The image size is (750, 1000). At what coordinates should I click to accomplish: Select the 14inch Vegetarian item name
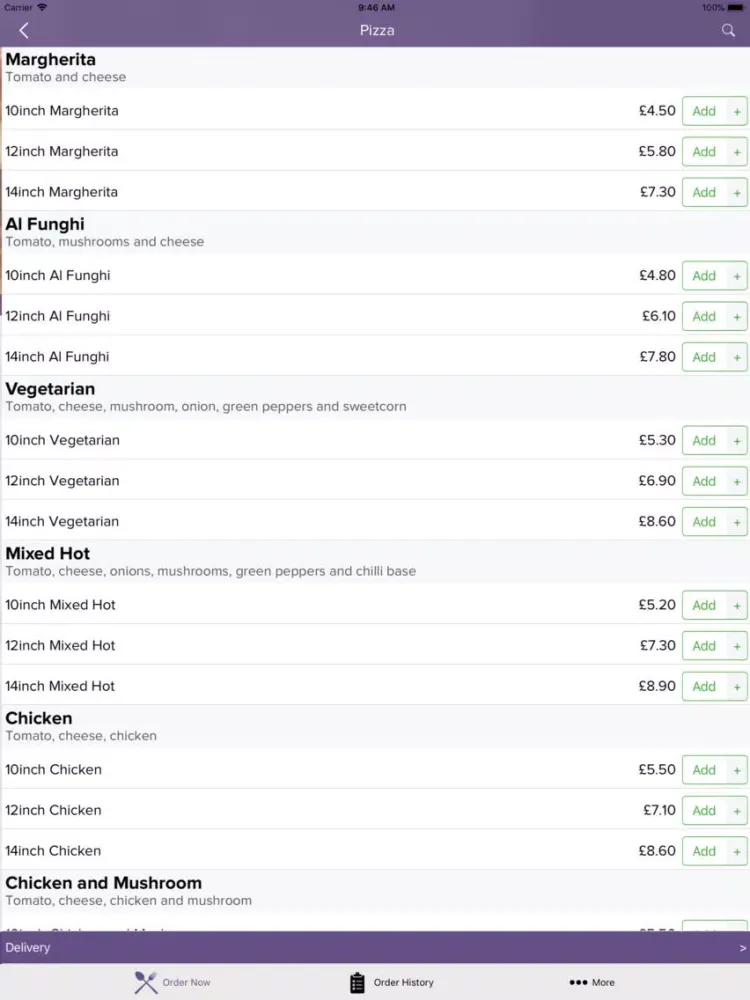(62, 522)
